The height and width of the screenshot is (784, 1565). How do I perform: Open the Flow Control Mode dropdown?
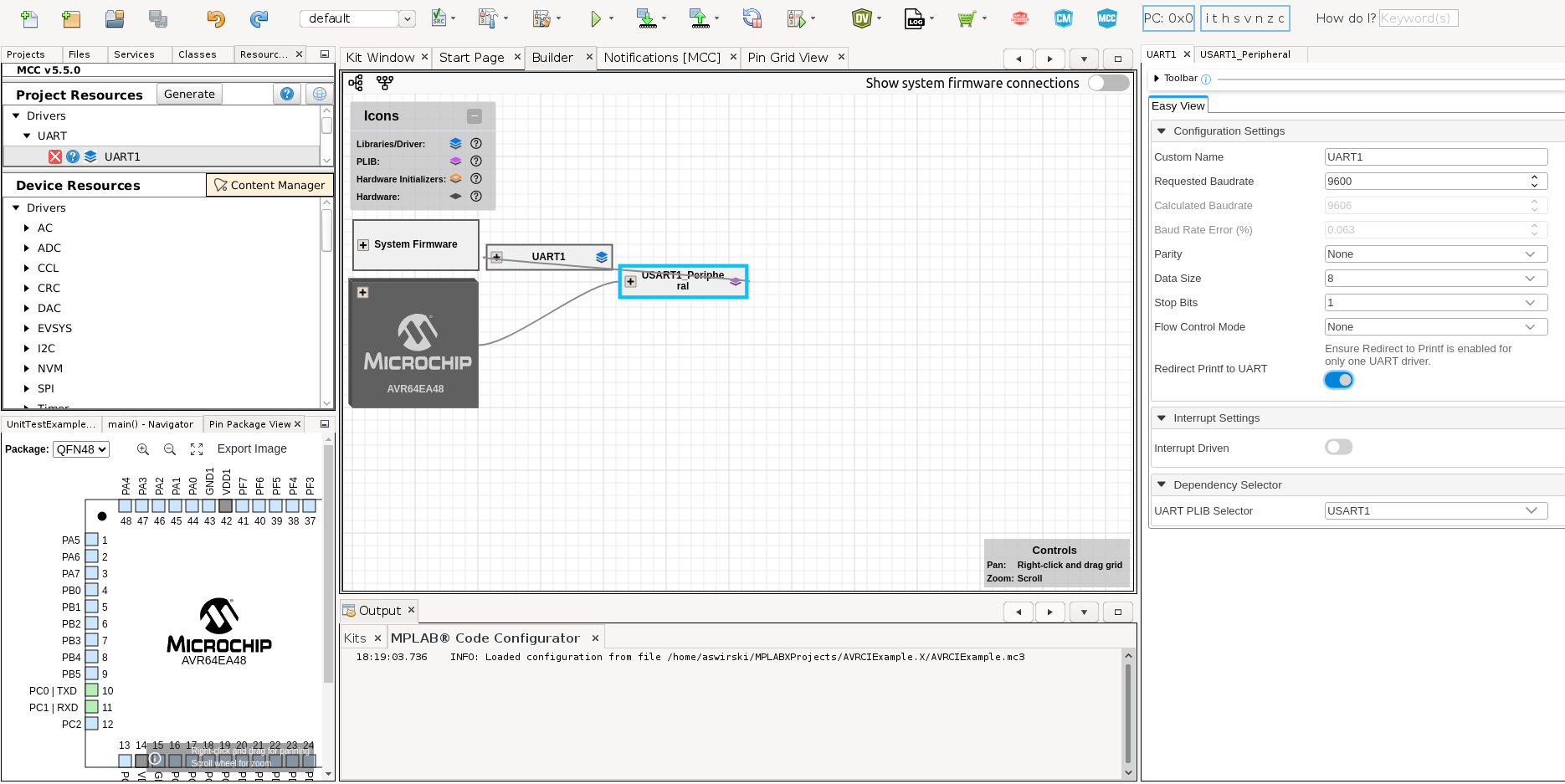[x=1436, y=326]
